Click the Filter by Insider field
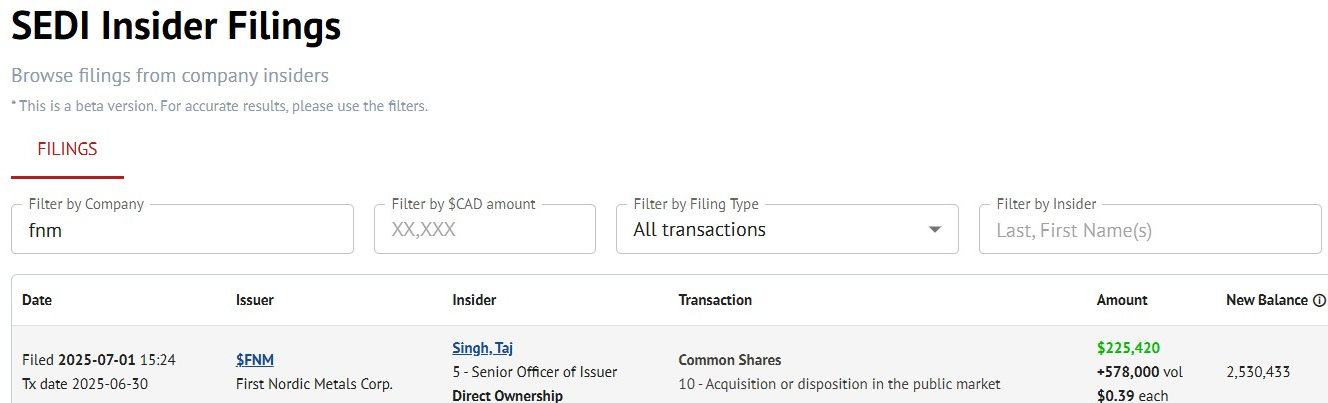 (x=1150, y=230)
